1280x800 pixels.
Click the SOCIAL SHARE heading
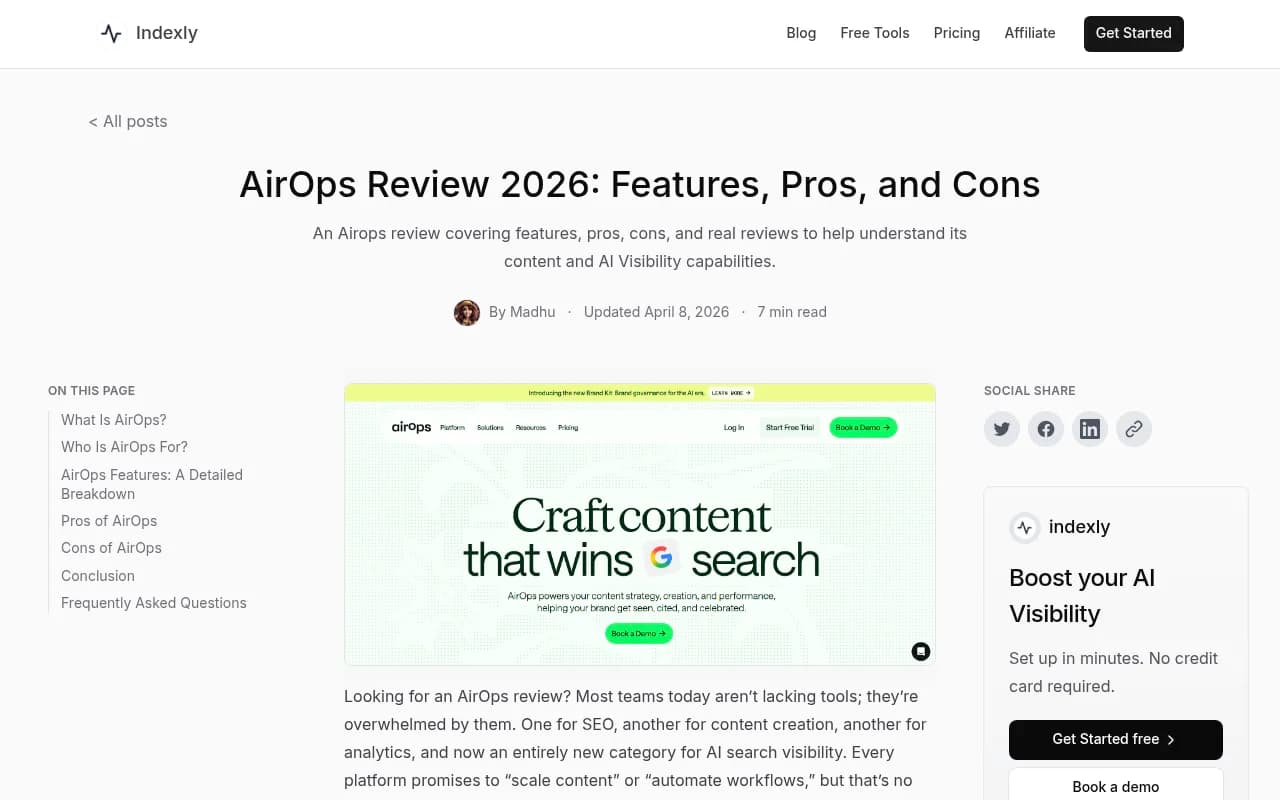pyautogui.click(x=1030, y=391)
